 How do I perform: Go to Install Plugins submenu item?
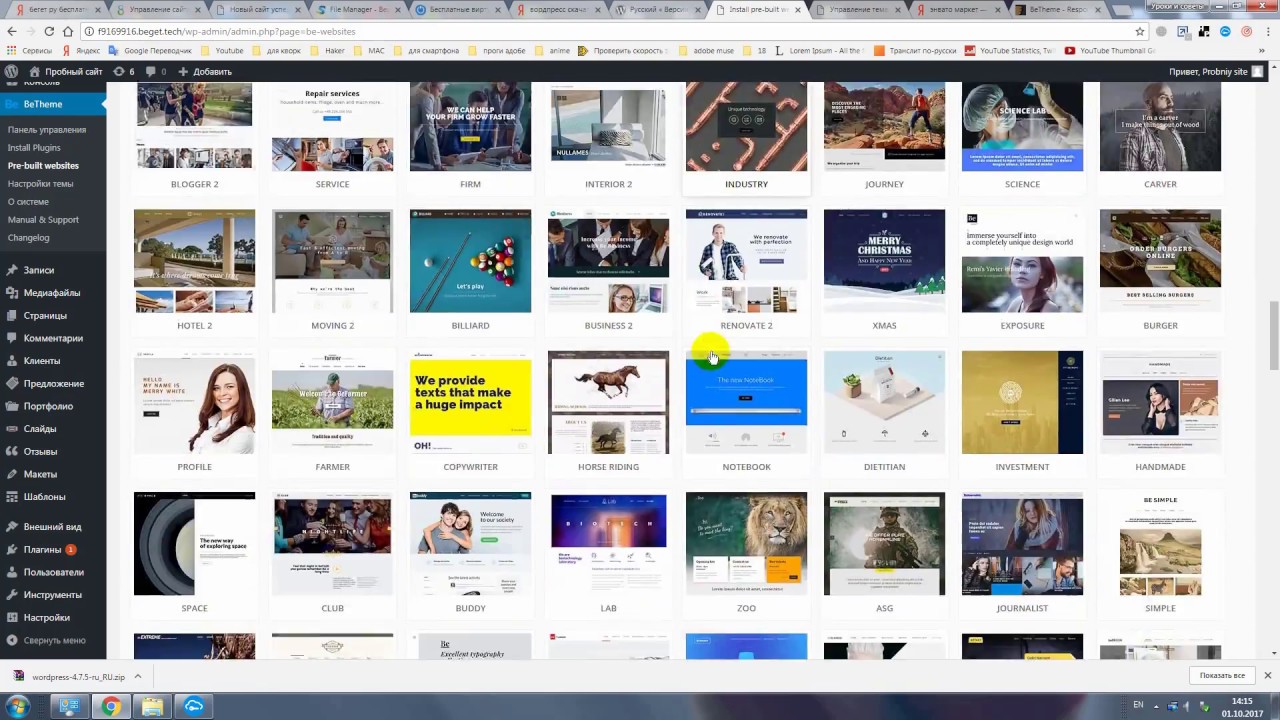[34, 148]
